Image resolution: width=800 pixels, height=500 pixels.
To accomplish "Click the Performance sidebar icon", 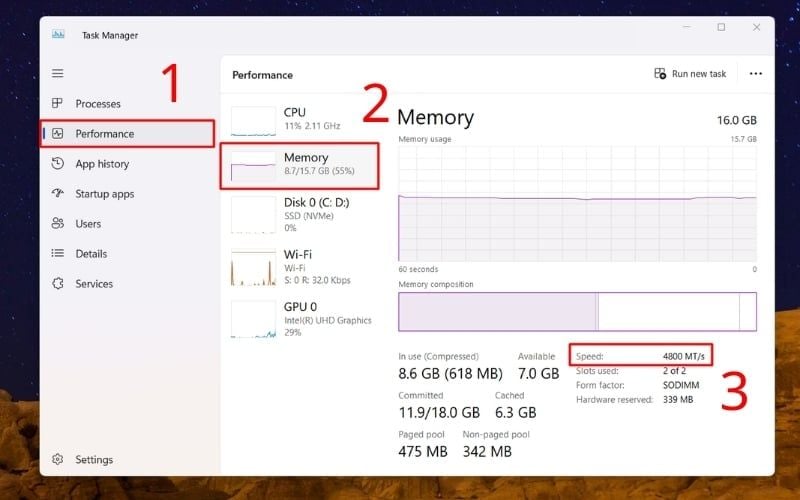I will 57,134.
